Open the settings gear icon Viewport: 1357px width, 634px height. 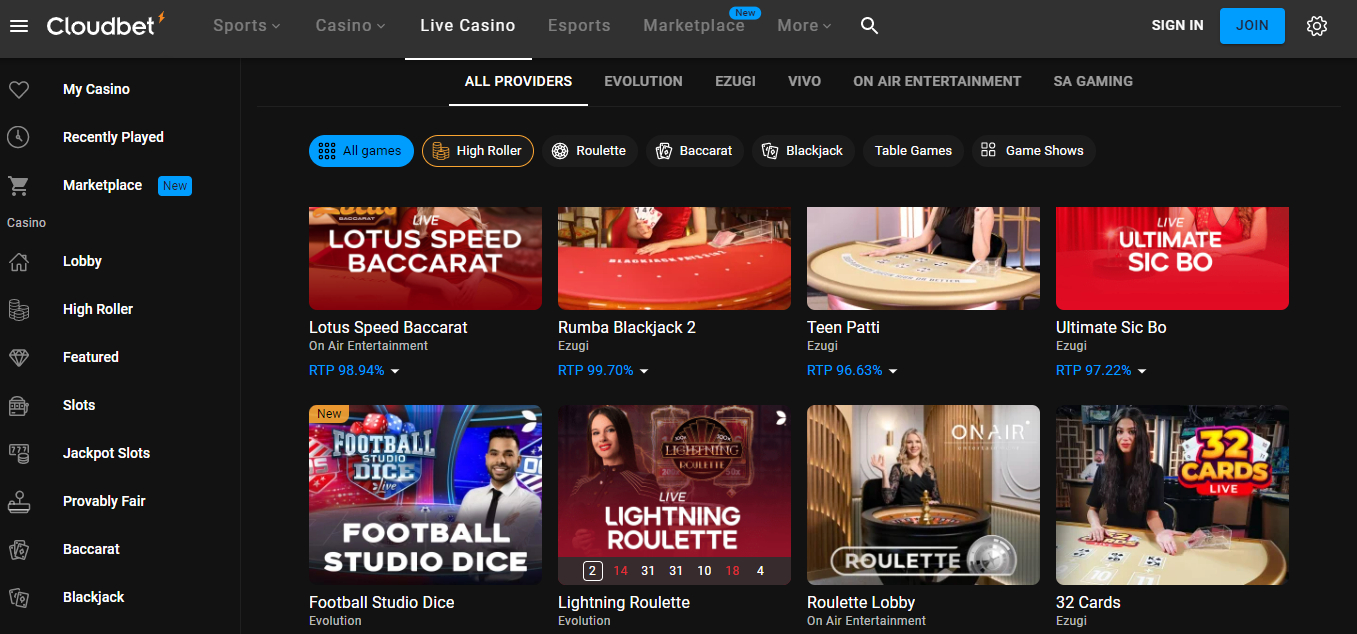click(x=1317, y=26)
